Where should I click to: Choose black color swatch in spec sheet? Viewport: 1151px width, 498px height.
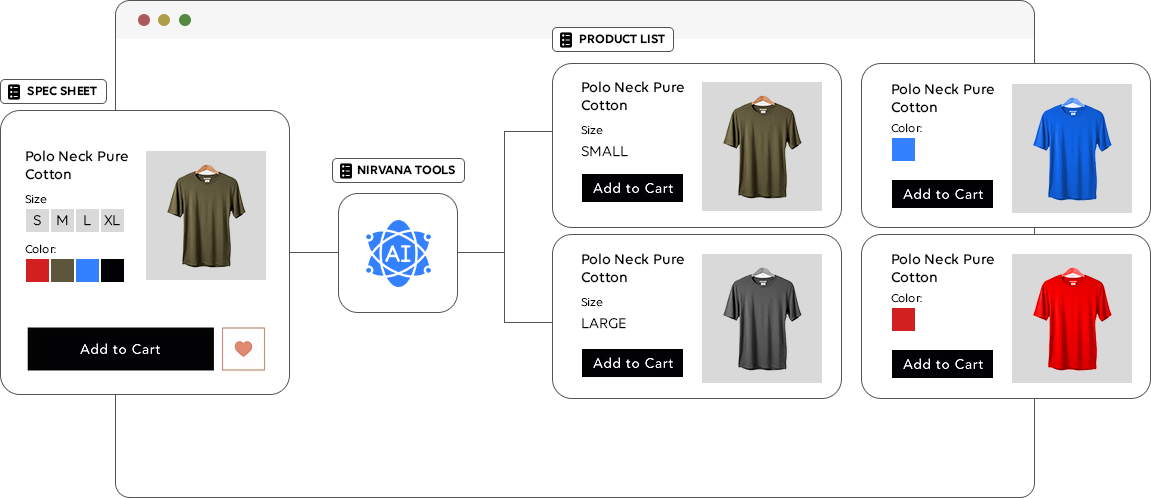(112, 270)
